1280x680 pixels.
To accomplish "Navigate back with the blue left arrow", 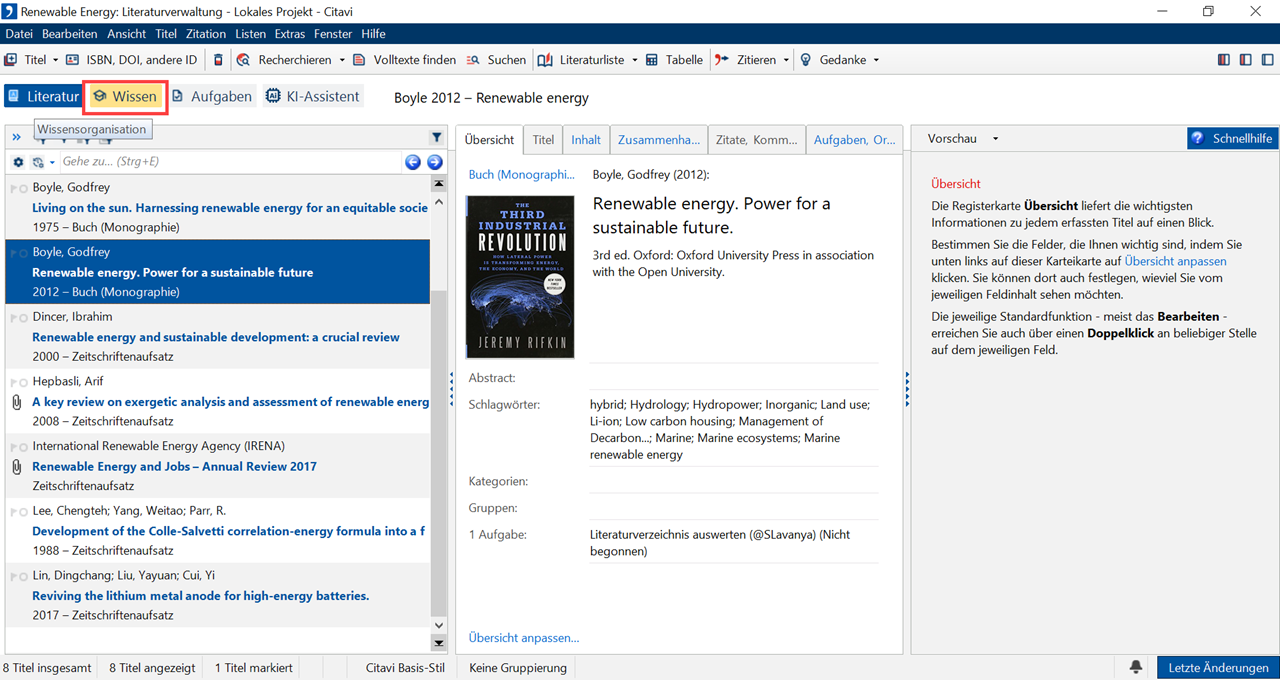I will coord(412,162).
